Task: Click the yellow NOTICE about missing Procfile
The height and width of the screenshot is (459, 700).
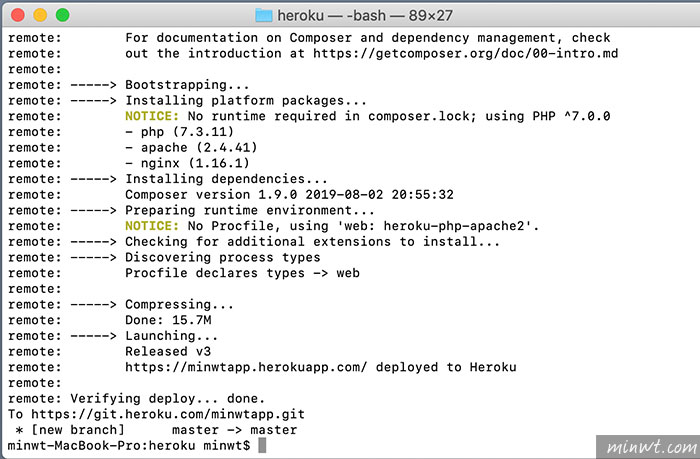Action: point(152,226)
